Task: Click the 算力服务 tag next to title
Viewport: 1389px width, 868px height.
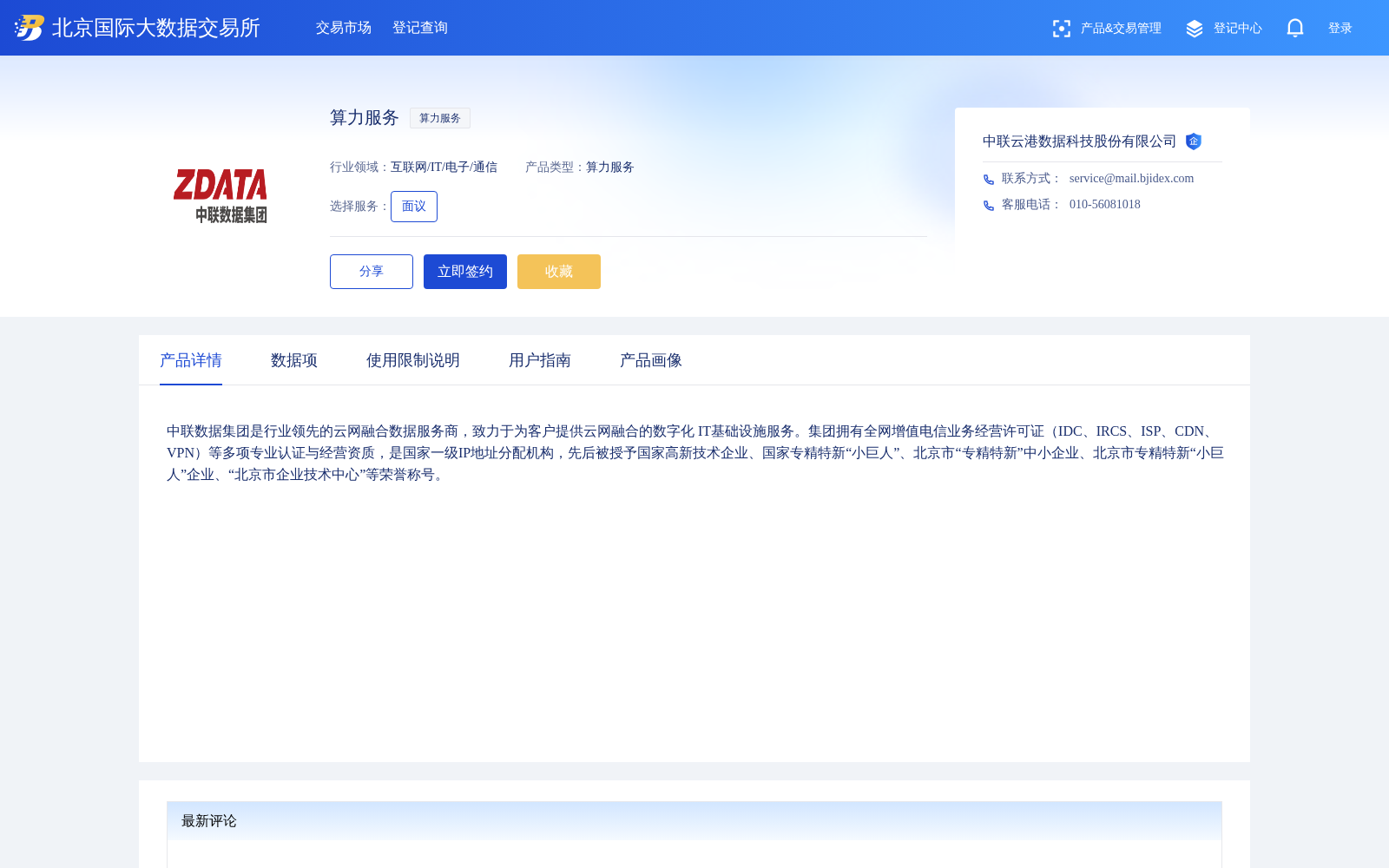Action: (440, 118)
